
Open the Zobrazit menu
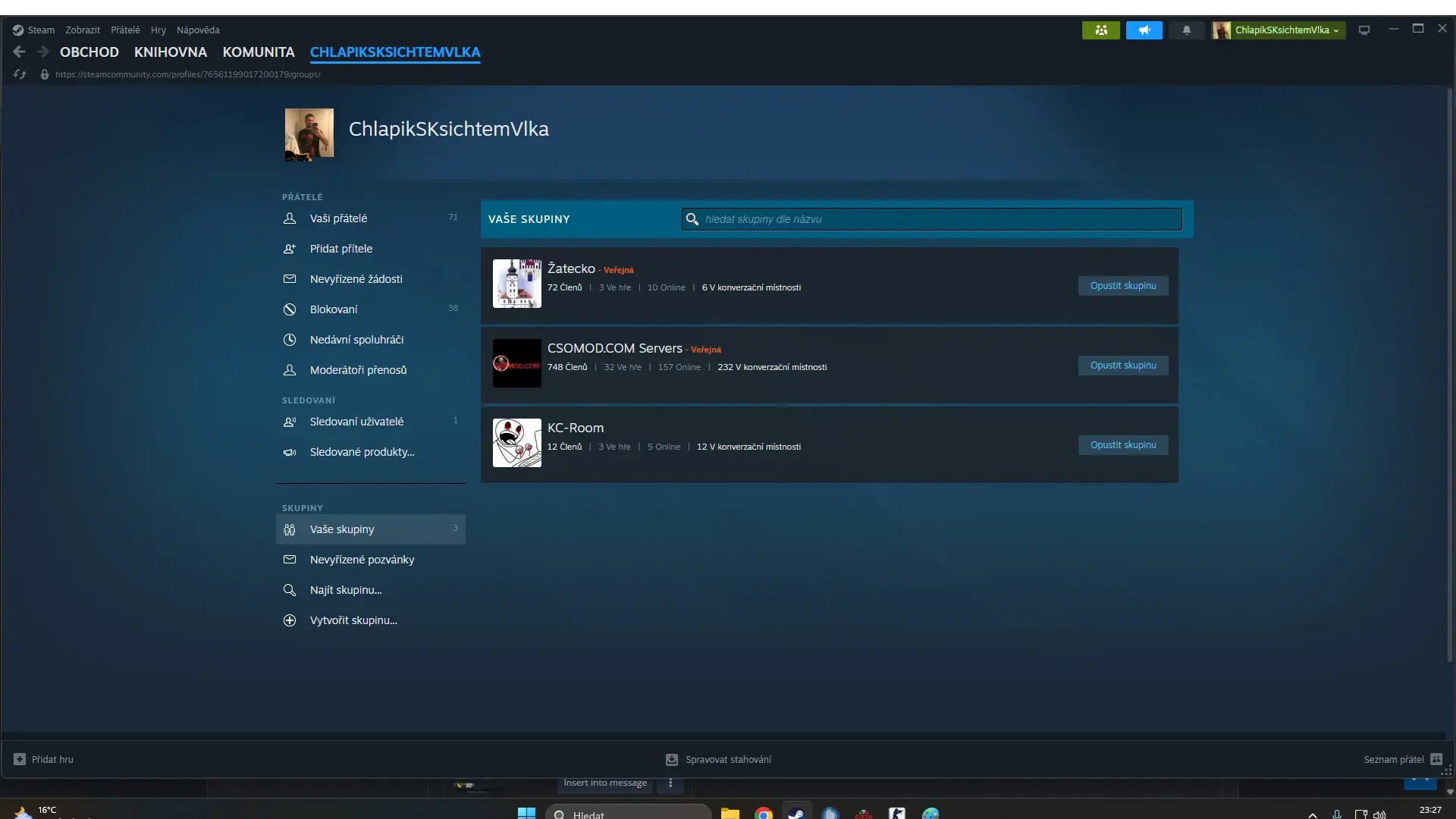click(82, 30)
